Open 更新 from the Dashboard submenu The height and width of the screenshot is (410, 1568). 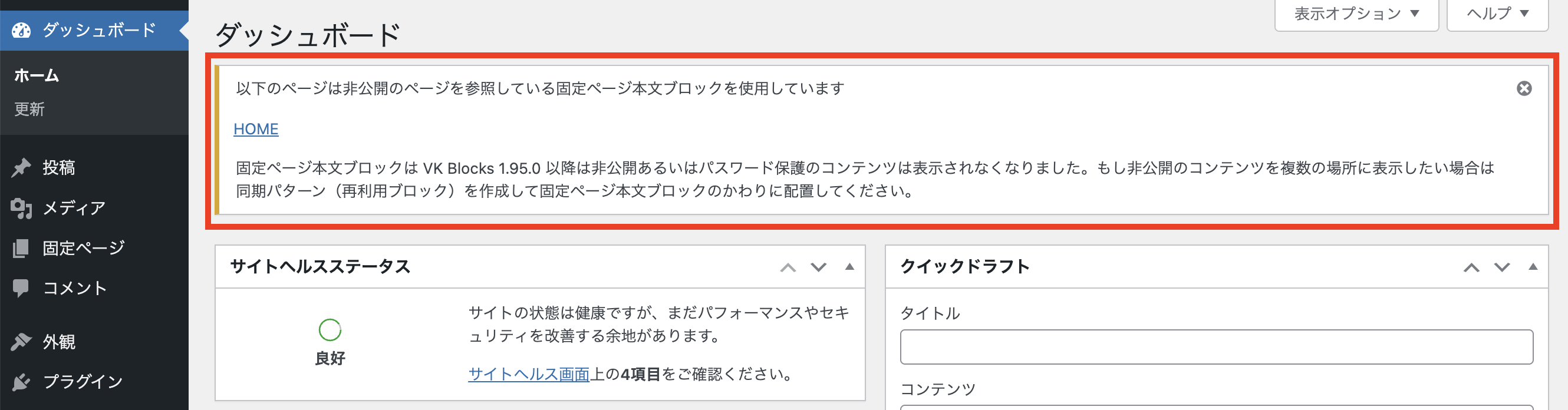(x=29, y=110)
